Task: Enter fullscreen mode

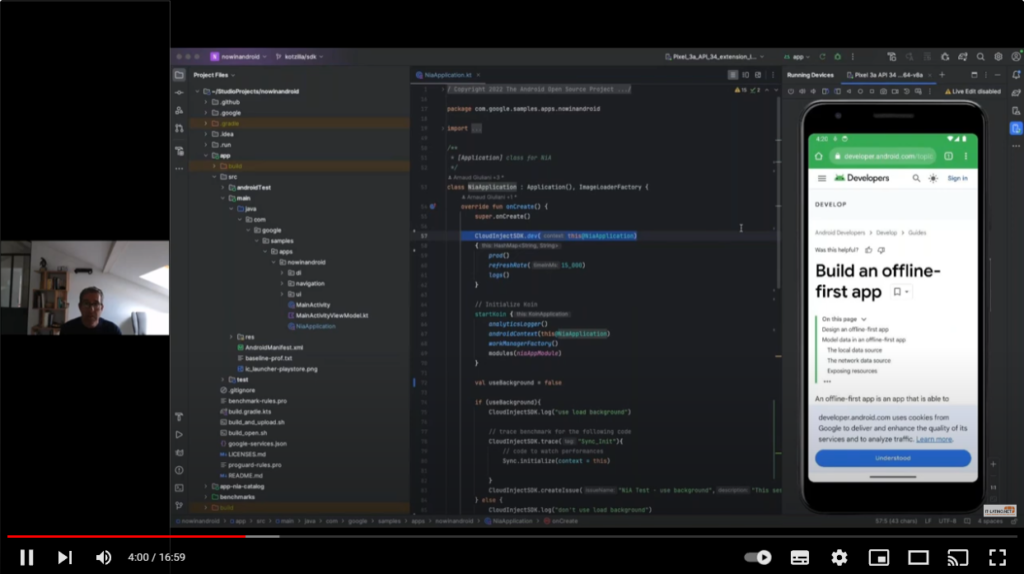Action: tap(997, 557)
